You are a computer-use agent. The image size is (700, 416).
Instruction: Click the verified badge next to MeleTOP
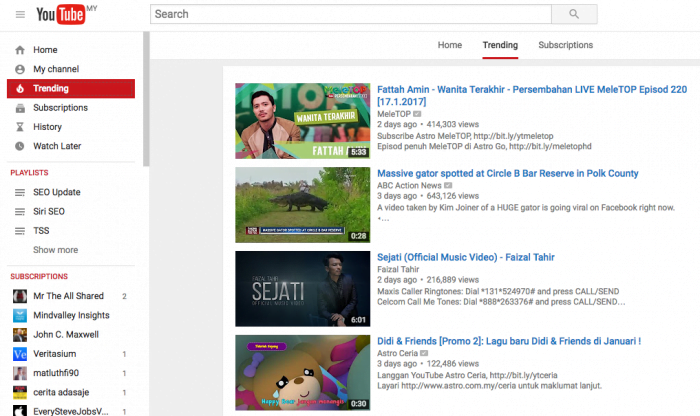coord(417,114)
